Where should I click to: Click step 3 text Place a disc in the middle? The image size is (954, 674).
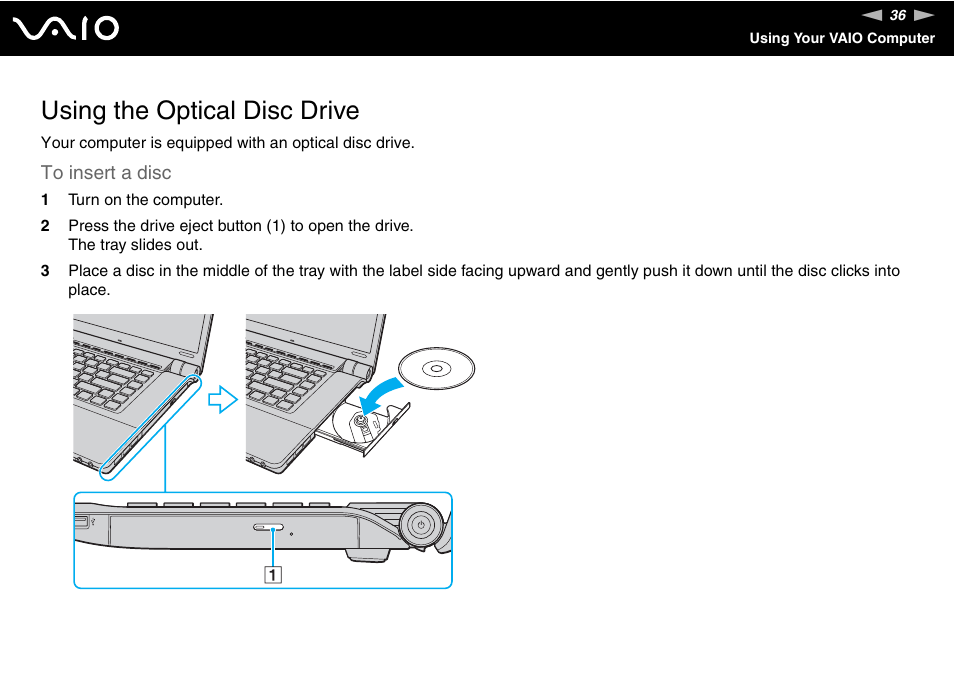pos(484,280)
